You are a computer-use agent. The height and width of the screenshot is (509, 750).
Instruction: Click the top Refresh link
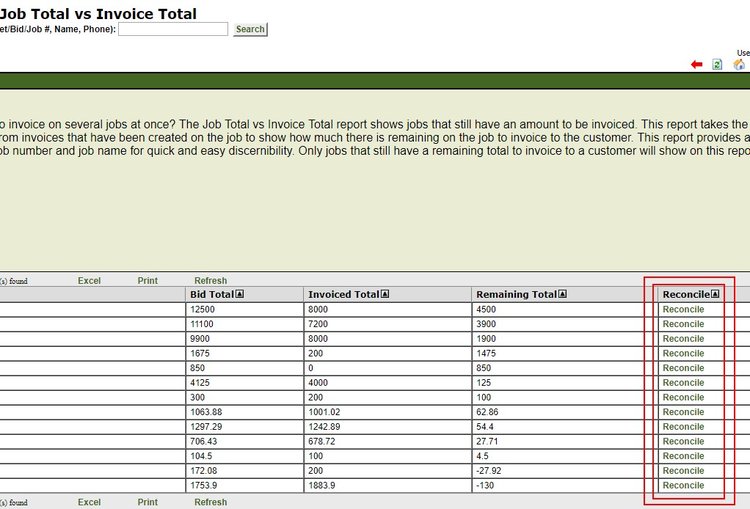[210, 281]
